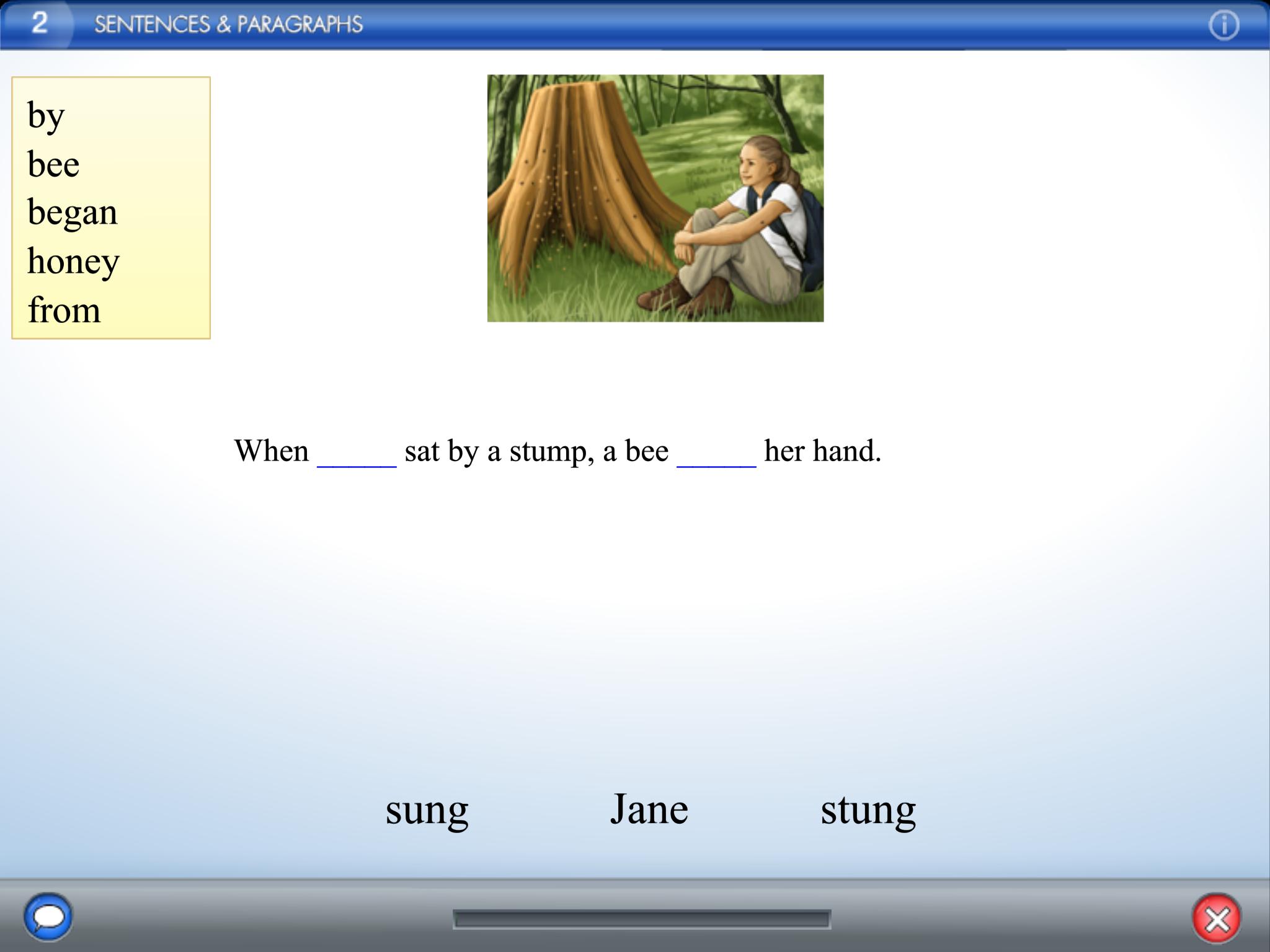Select 'began' from the yellow word box
Image resolution: width=1270 pixels, height=952 pixels.
click(x=72, y=213)
